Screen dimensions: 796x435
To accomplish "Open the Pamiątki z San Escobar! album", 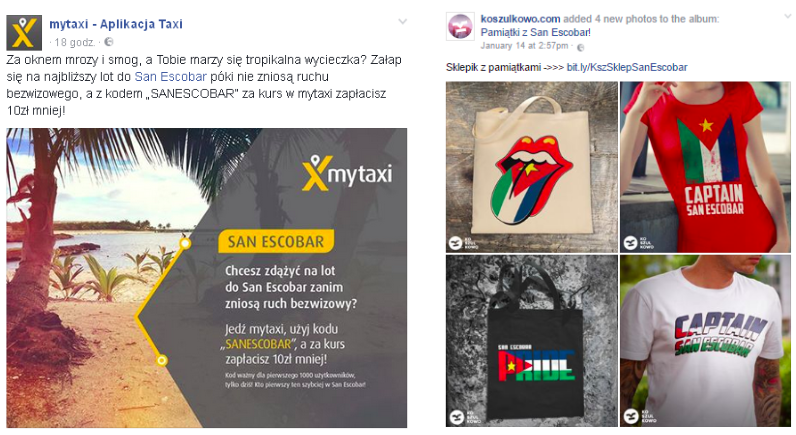I will [536, 32].
